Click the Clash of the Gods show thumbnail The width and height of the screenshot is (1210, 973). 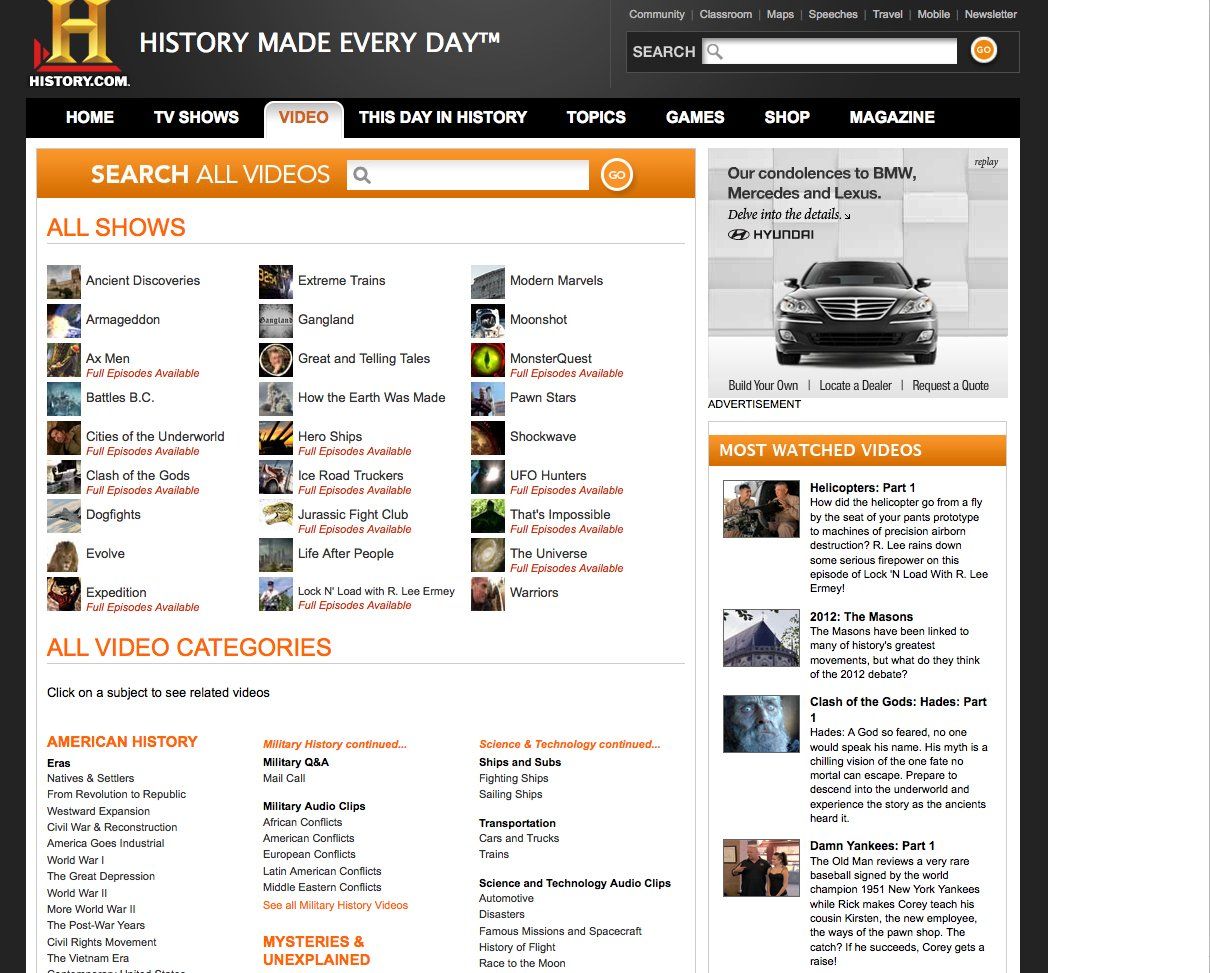point(64,477)
